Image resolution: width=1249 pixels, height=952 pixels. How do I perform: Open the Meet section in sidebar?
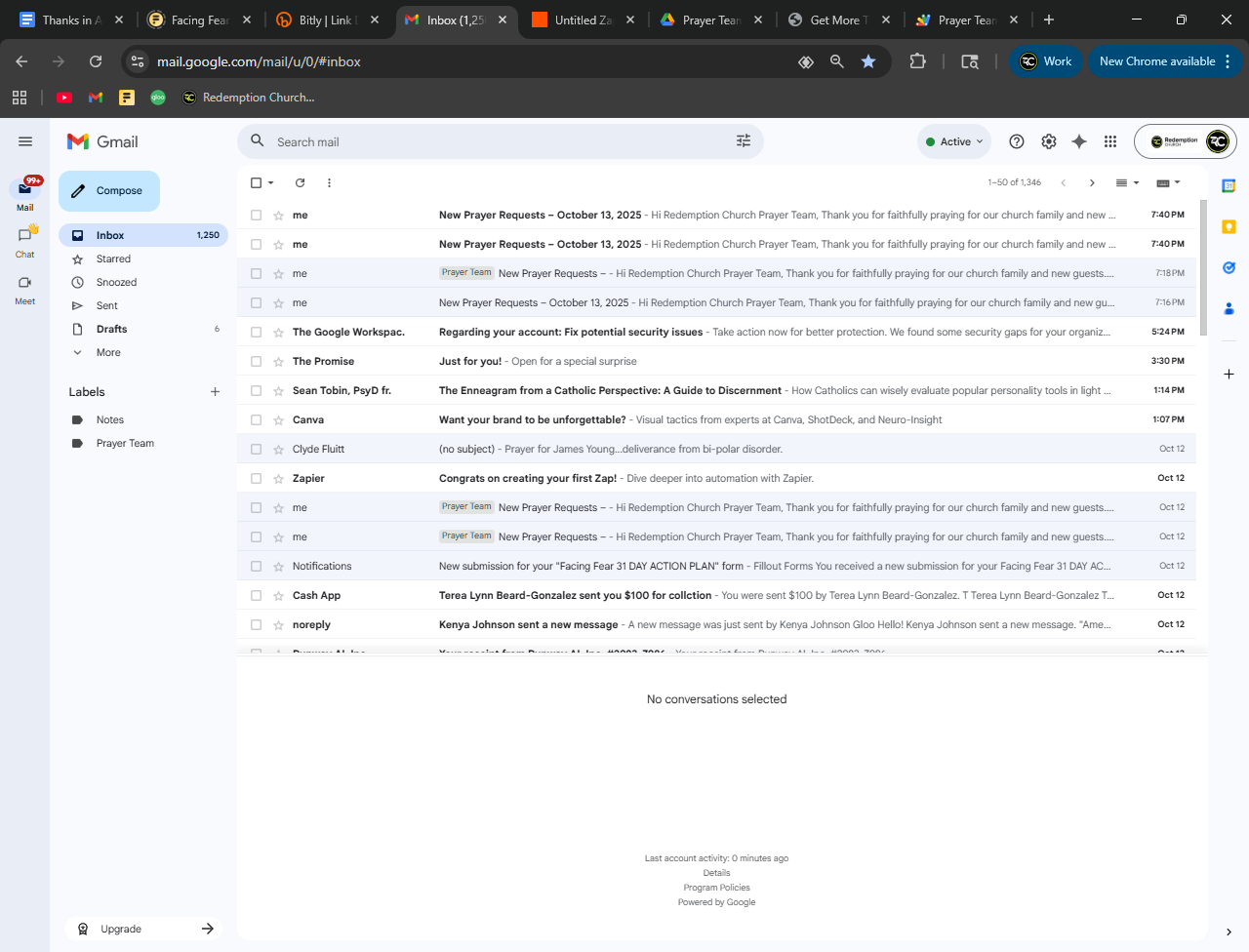click(25, 289)
